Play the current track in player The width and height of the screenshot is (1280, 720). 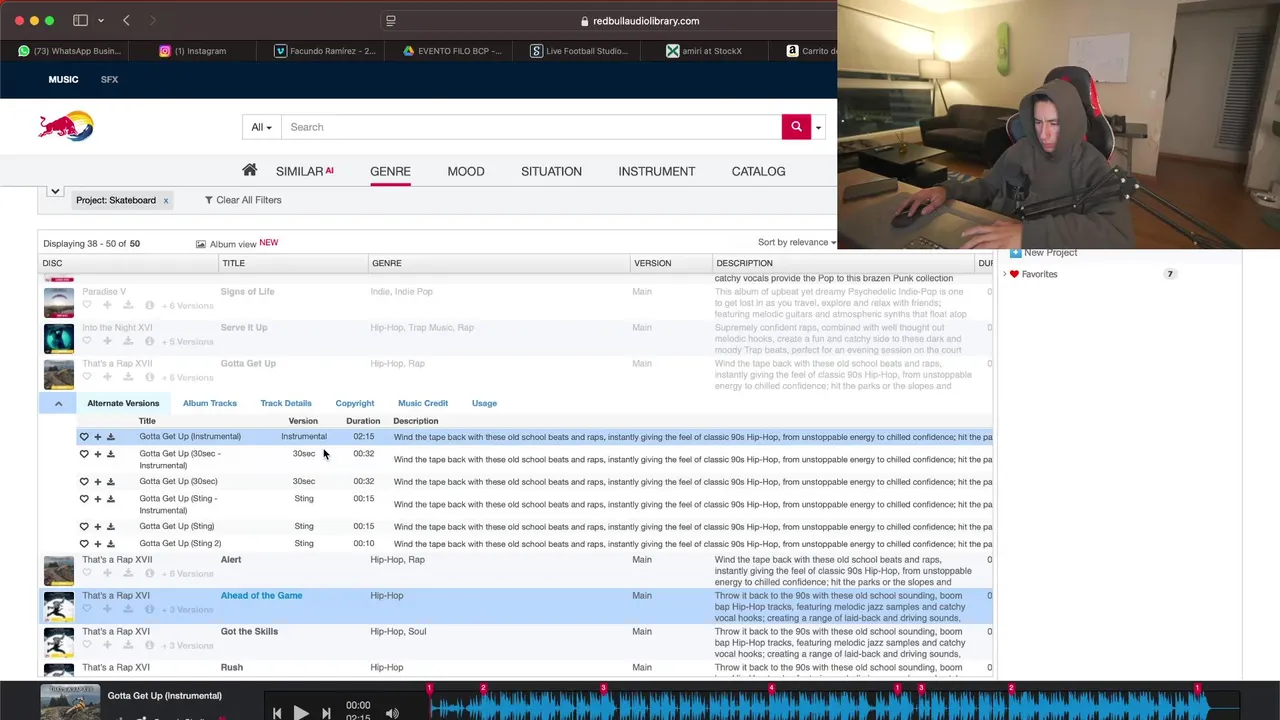pyautogui.click(x=300, y=713)
